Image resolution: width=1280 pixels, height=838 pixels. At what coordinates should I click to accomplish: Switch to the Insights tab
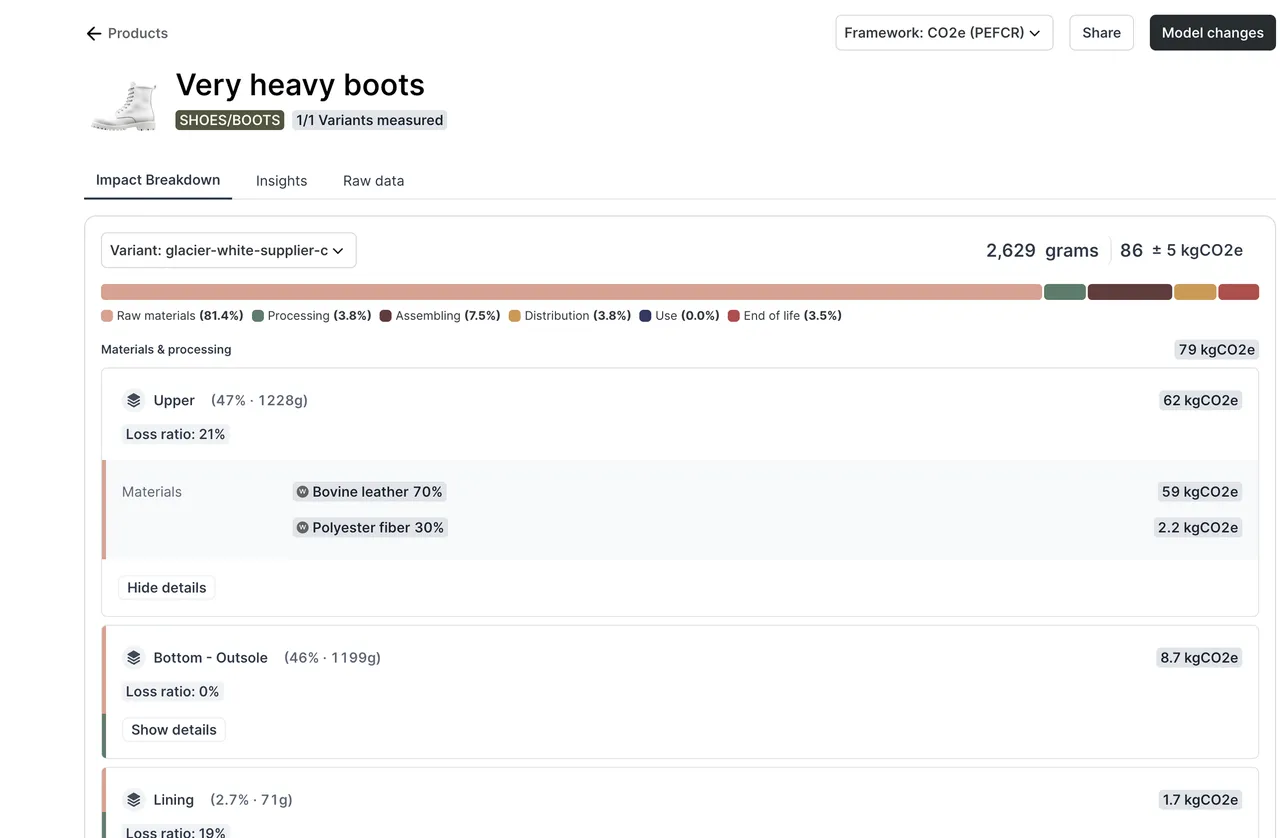point(281,181)
